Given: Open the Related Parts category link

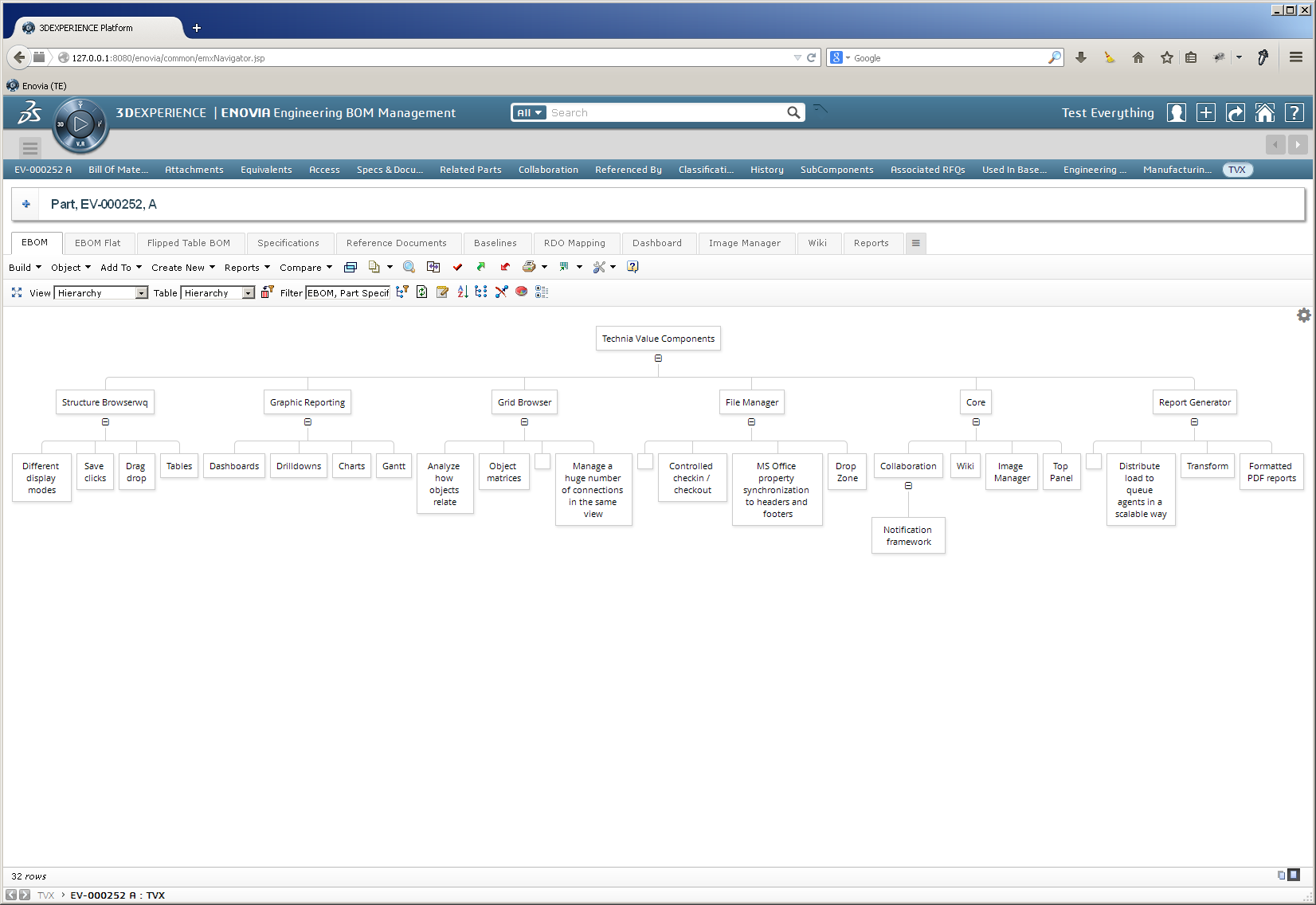Looking at the screenshot, I should pos(470,170).
